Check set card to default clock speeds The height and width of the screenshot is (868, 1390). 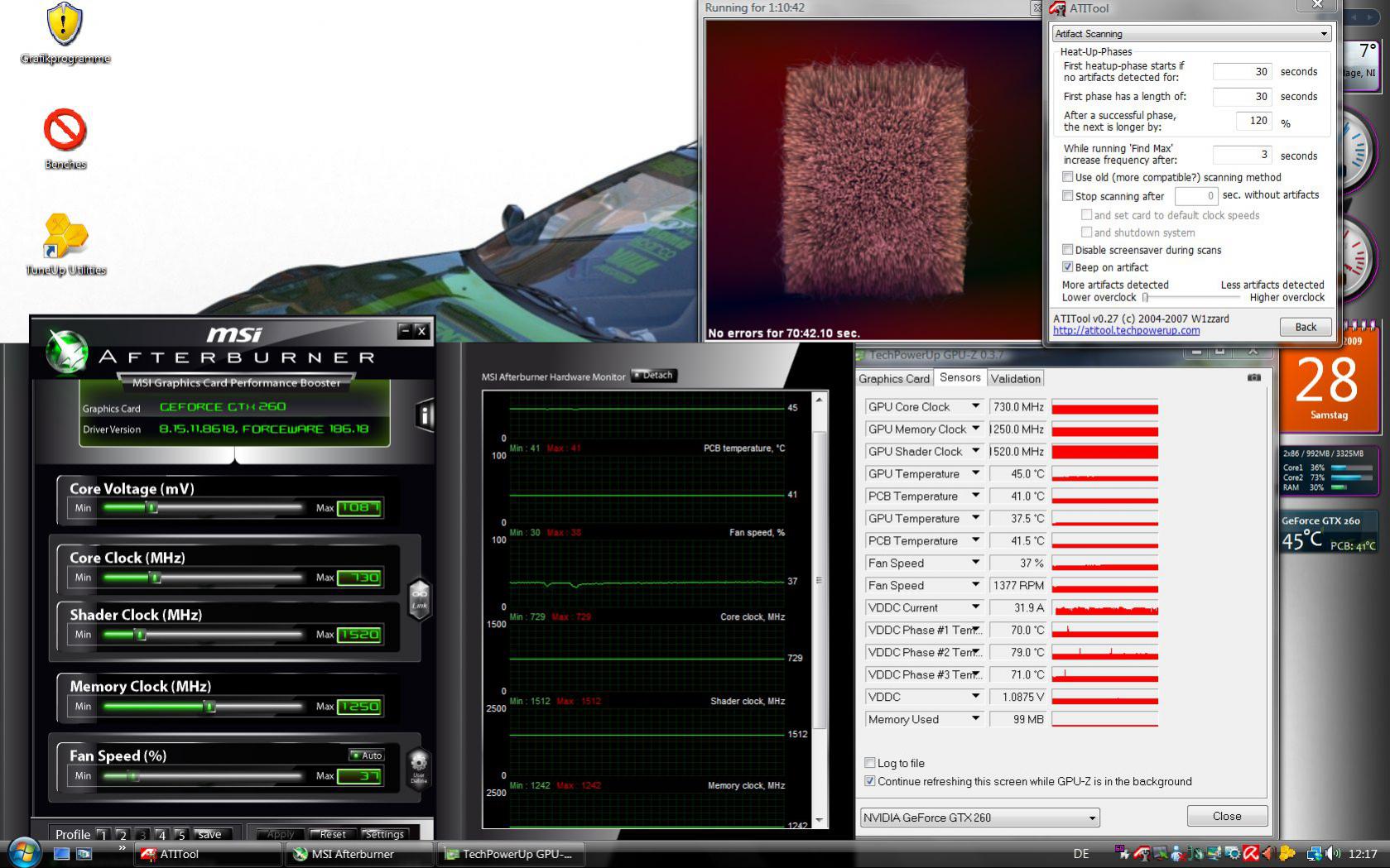click(x=1086, y=215)
